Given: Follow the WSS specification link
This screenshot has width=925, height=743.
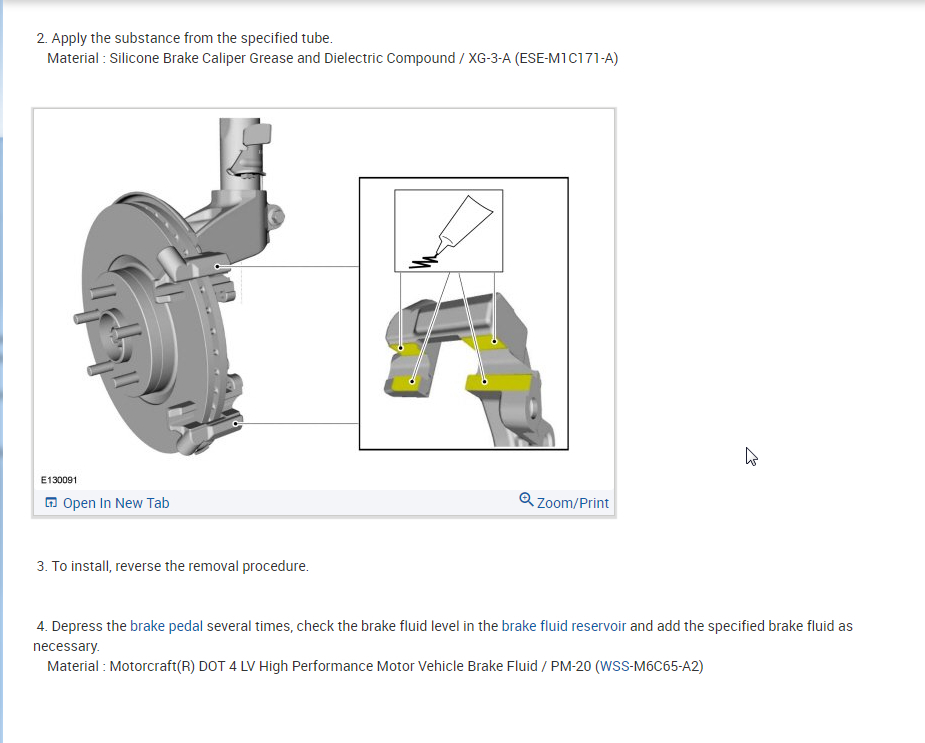Looking at the screenshot, I should tap(614, 666).
